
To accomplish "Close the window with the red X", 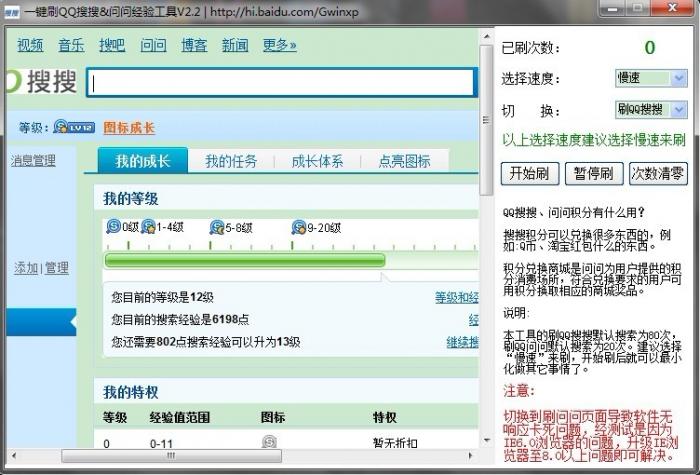I will point(673,8).
